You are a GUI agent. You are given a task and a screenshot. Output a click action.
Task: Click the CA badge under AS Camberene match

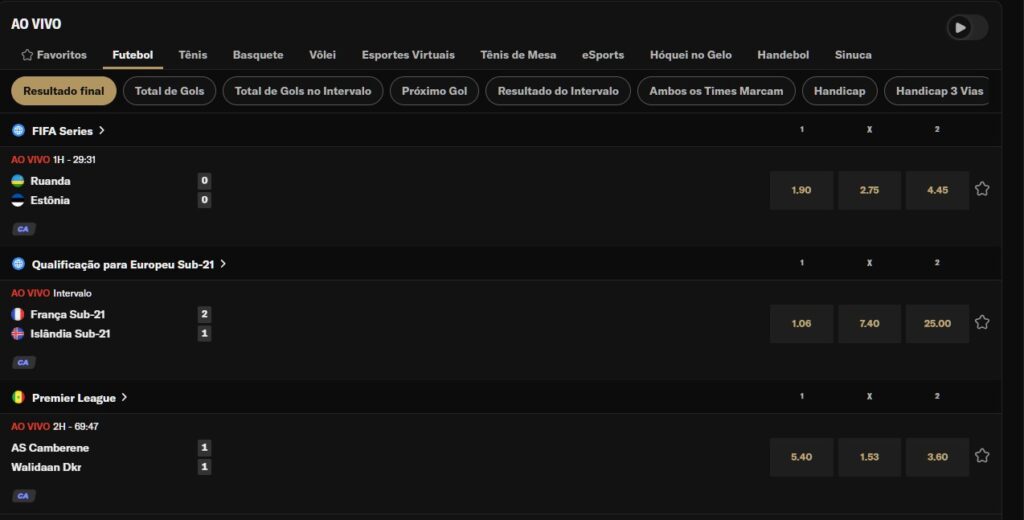(24, 496)
